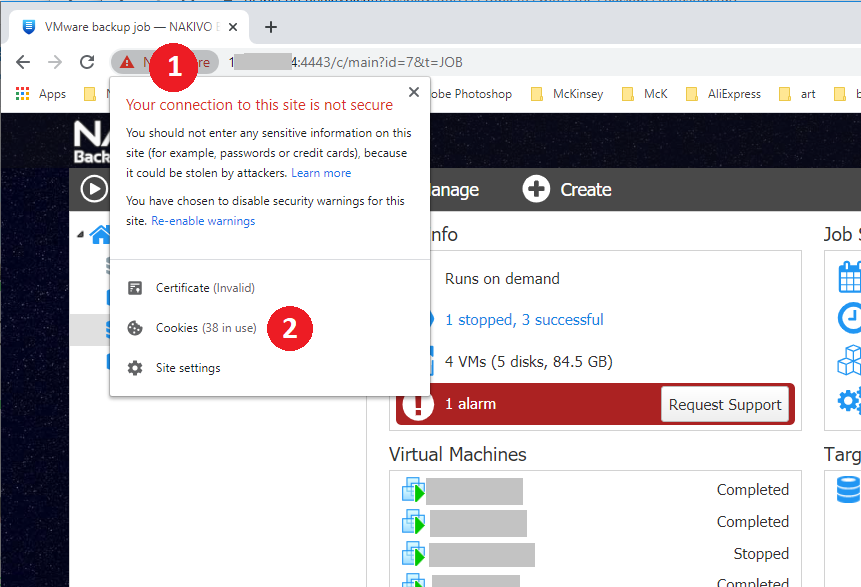The width and height of the screenshot is (861, 587).
Task: Open Site settings
Action: 187,368
